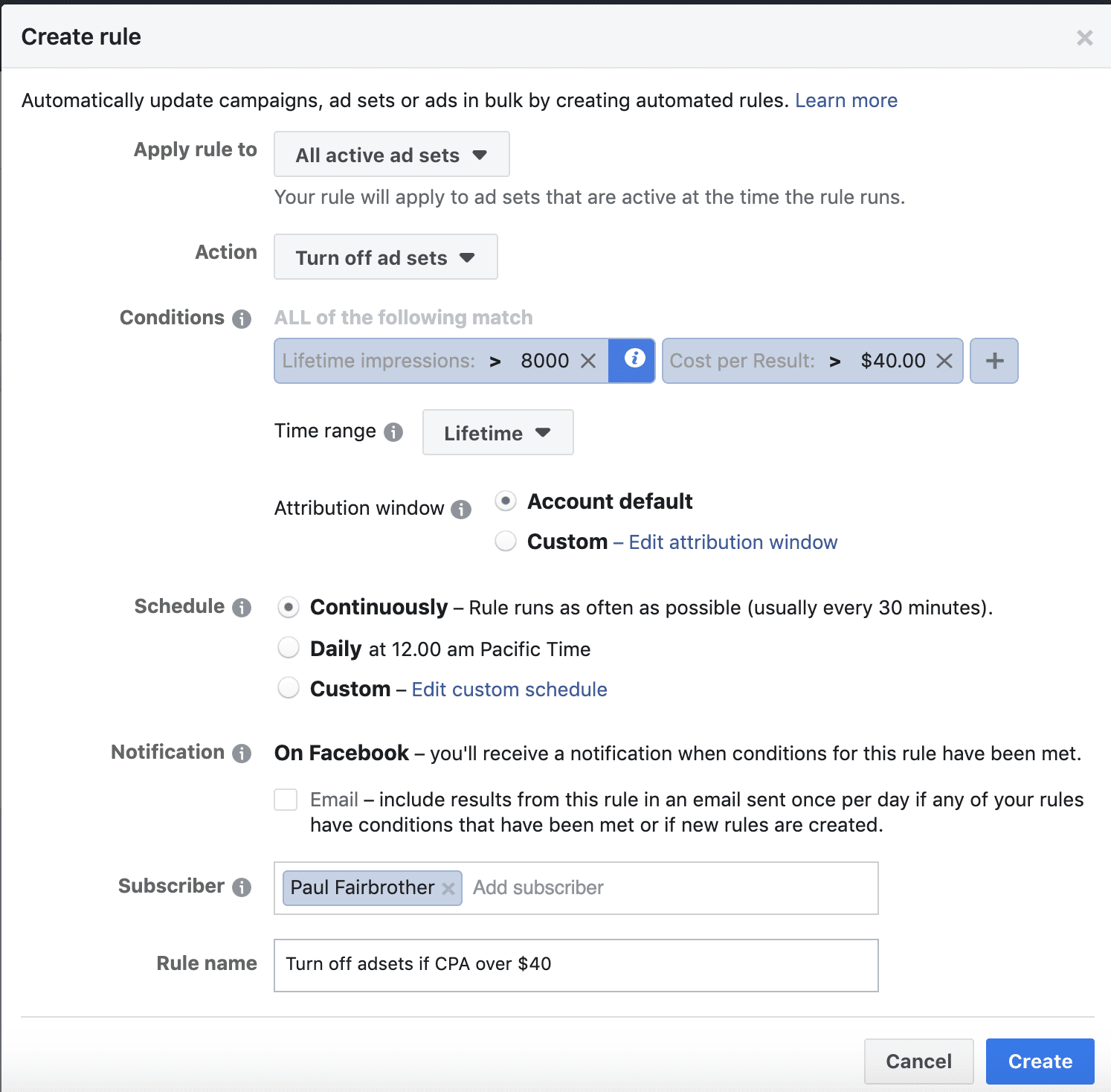
Task: Open the 'Turn off ad sets' action dropdown
Action: (386, 257)
